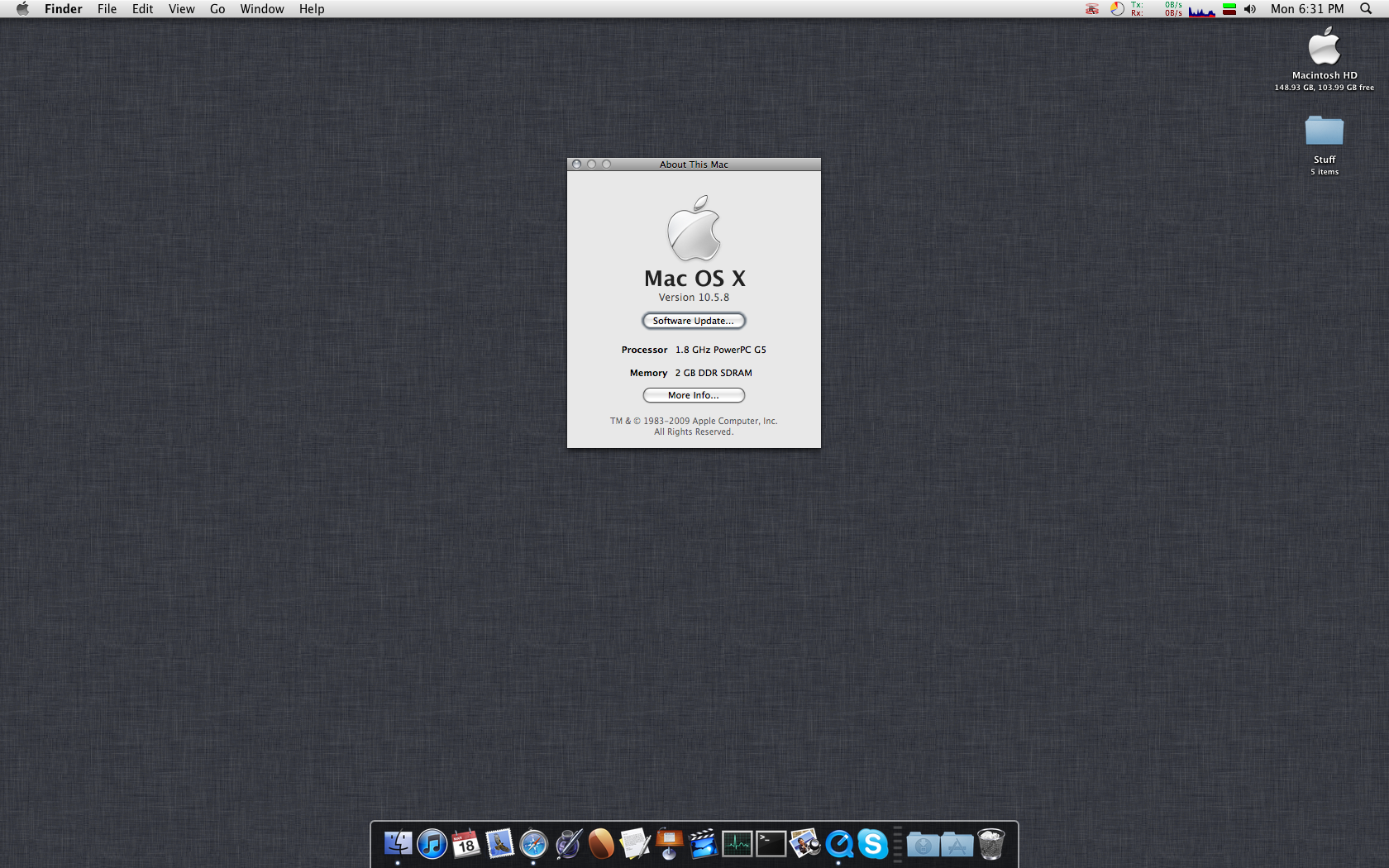
Task: Open the Apple menu
Action: pos(22,9)
